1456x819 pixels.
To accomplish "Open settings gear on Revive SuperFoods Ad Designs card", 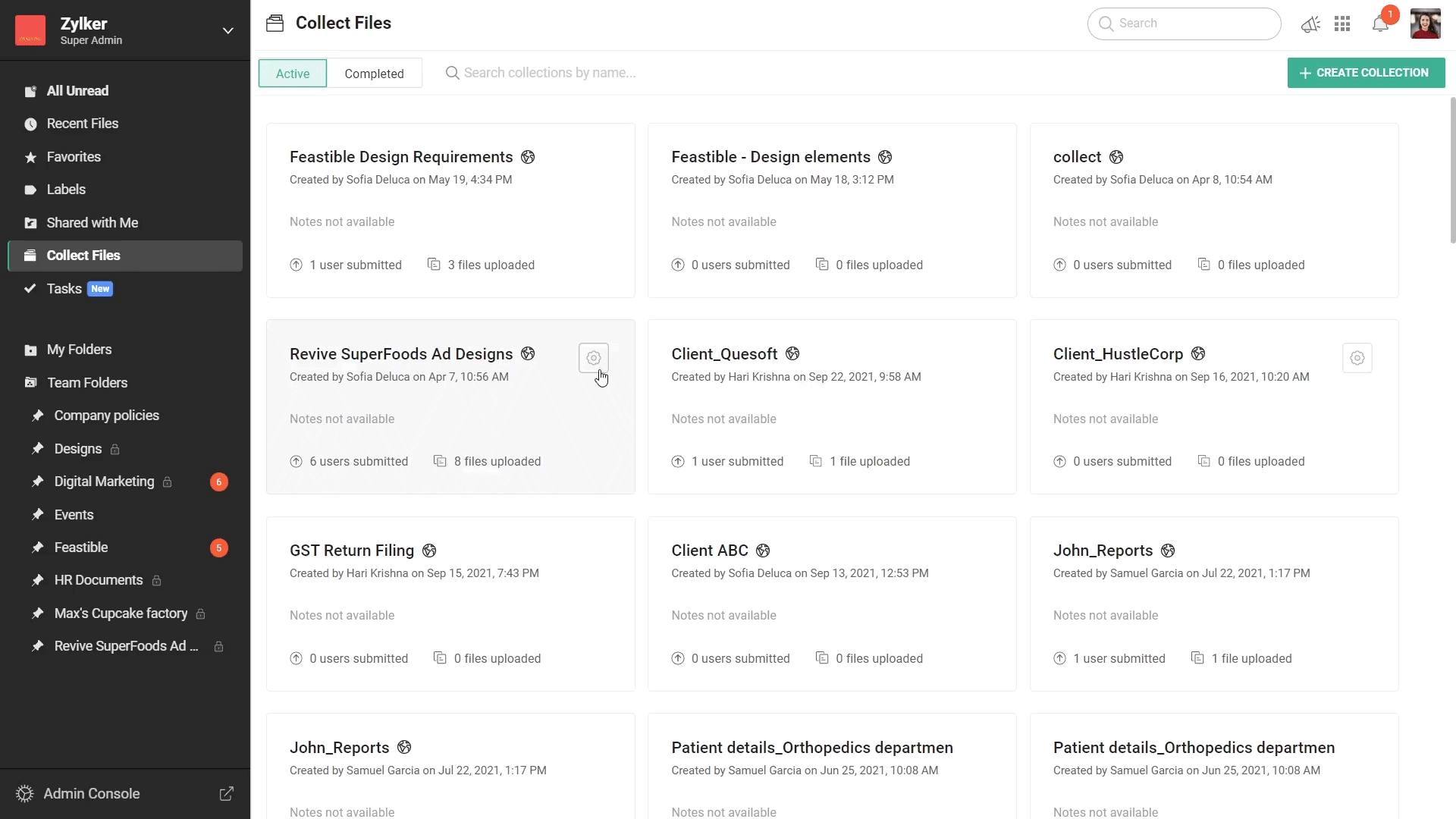I will point(593,358).
